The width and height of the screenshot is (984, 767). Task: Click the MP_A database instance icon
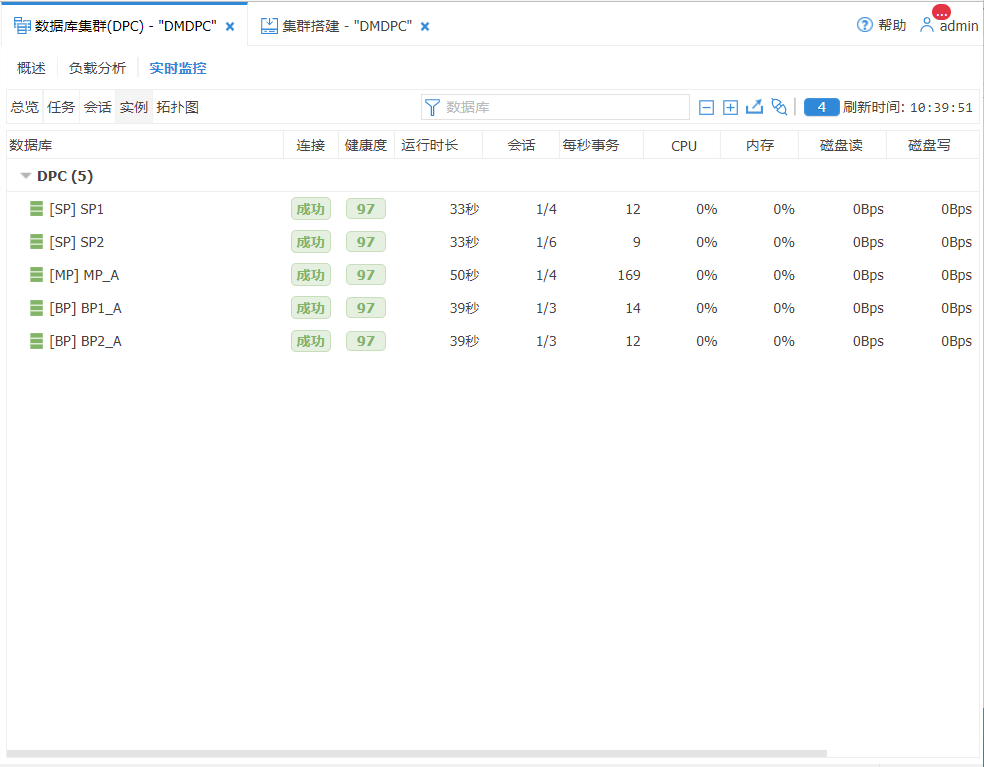tap(36, 275)
